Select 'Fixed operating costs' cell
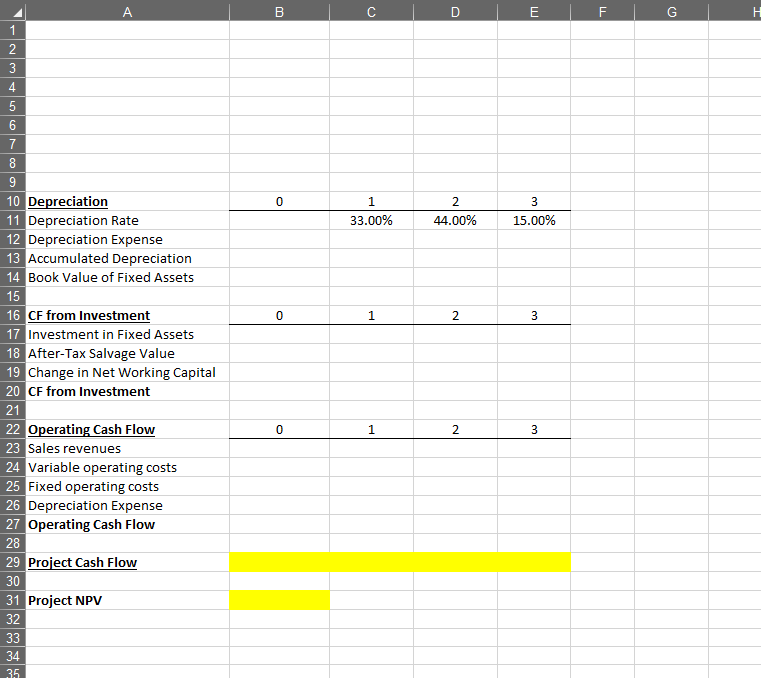This screenshot has height=678, width=761. click(127, 486)
